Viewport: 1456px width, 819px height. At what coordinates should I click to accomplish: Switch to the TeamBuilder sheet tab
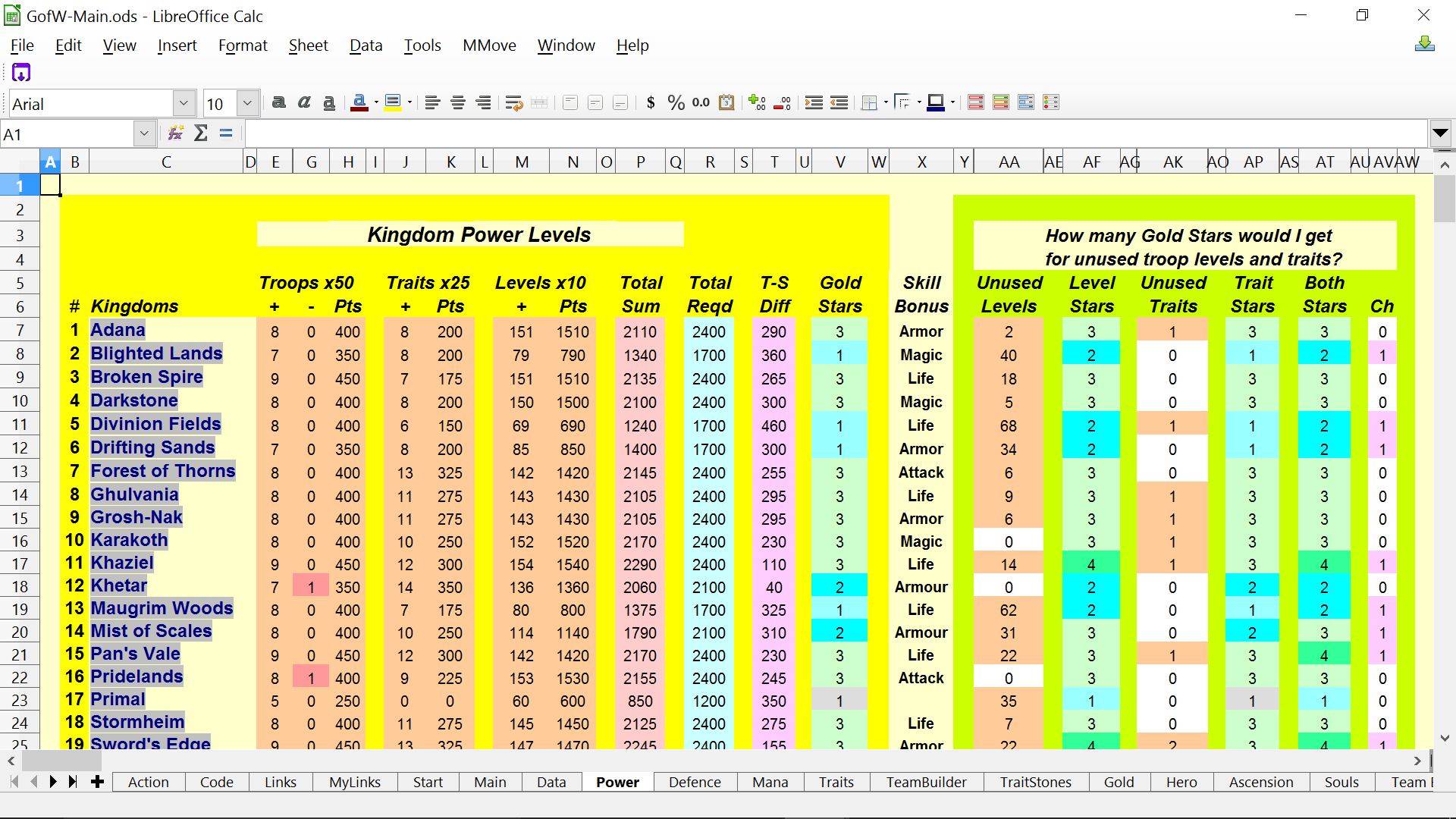926,782
